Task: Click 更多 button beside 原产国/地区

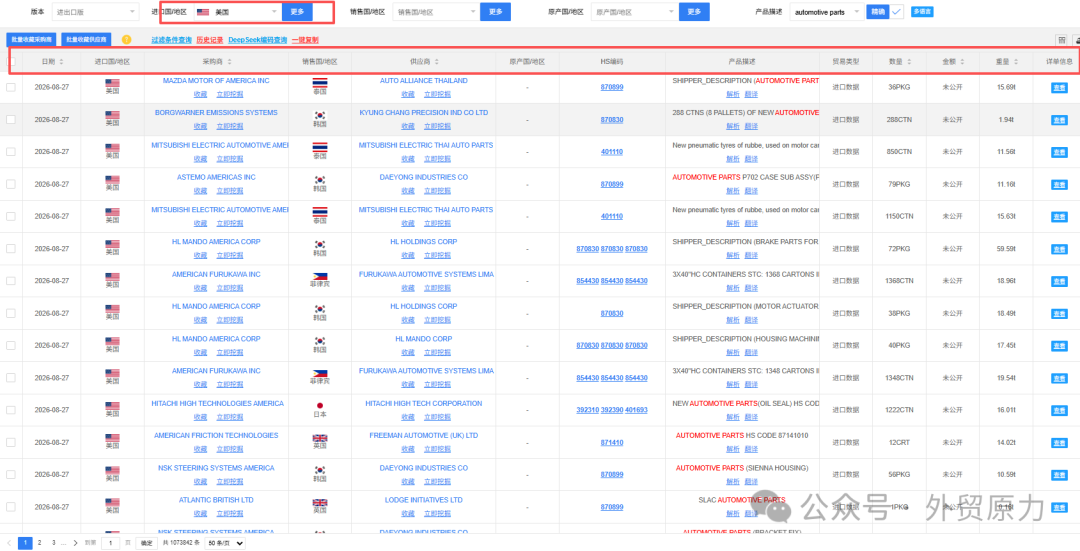Action: (694, 12)
